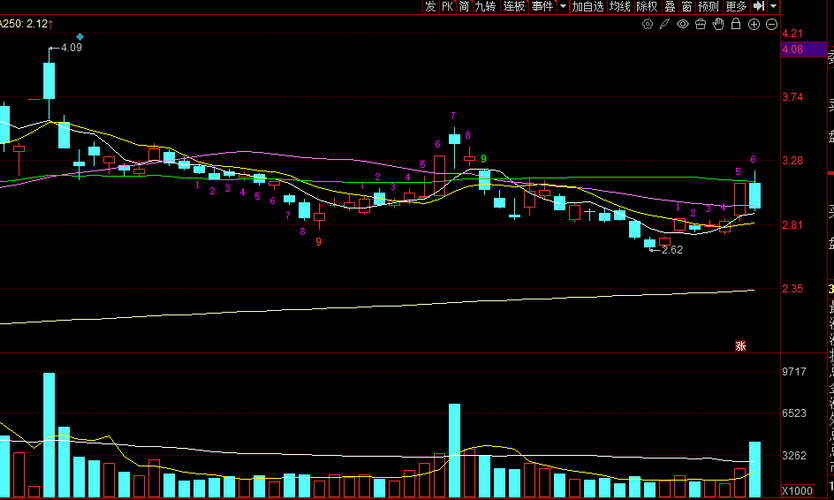Open the 均线 moving average settings
Viewport: 834px width, 500px height.
click(x=620, y=6)
